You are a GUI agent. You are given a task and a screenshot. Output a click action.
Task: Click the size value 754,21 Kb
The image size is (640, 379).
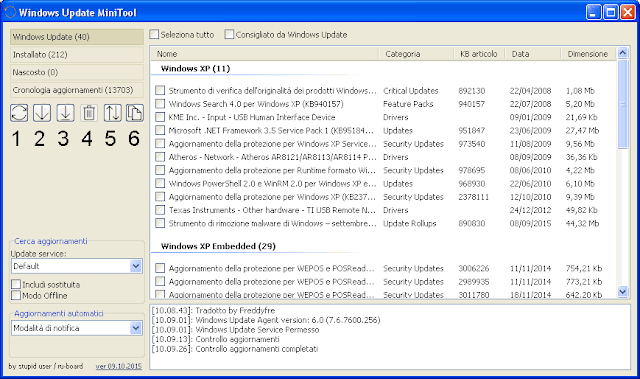tap(584, 268)
